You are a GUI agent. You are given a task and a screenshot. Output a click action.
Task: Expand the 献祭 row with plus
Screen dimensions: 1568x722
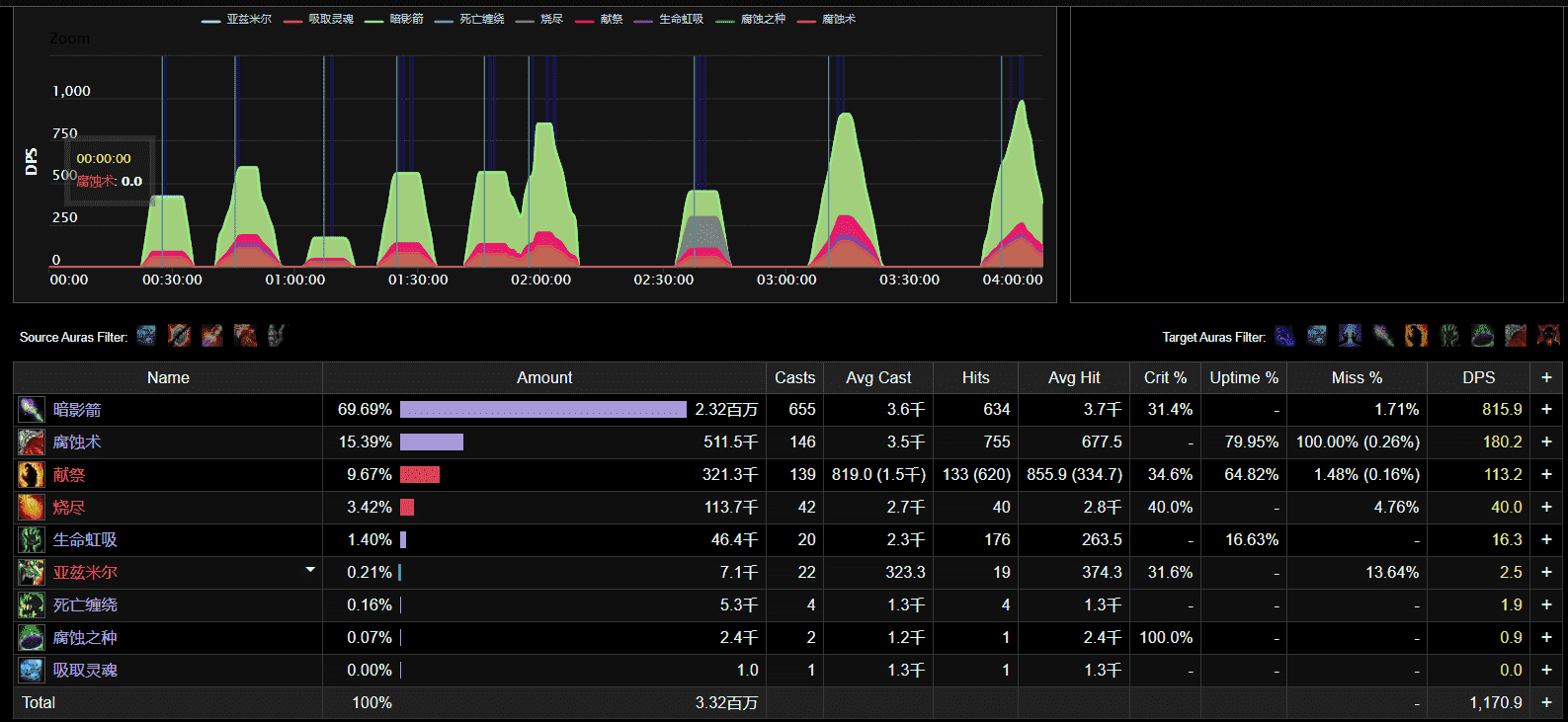point(1546,474)
